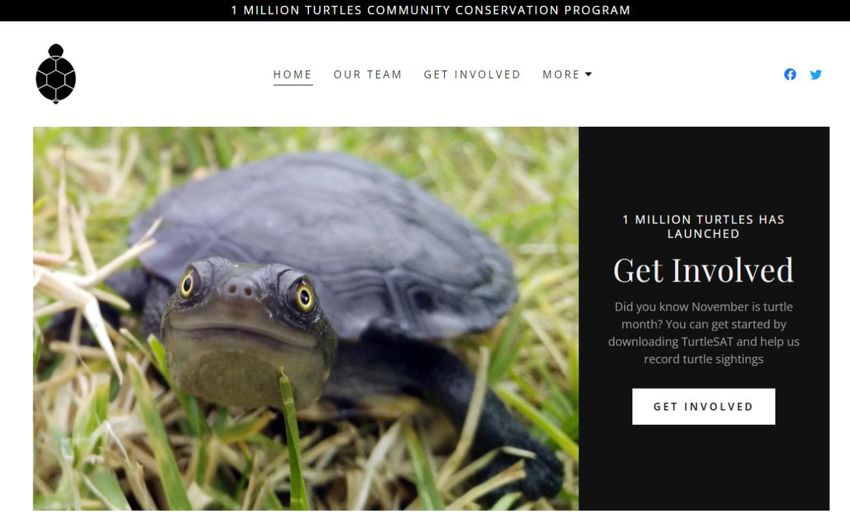The width and height of the screenshot is (850, 519).
Task: Click the large 'Get Involved' heading
Action: (703, 270)
